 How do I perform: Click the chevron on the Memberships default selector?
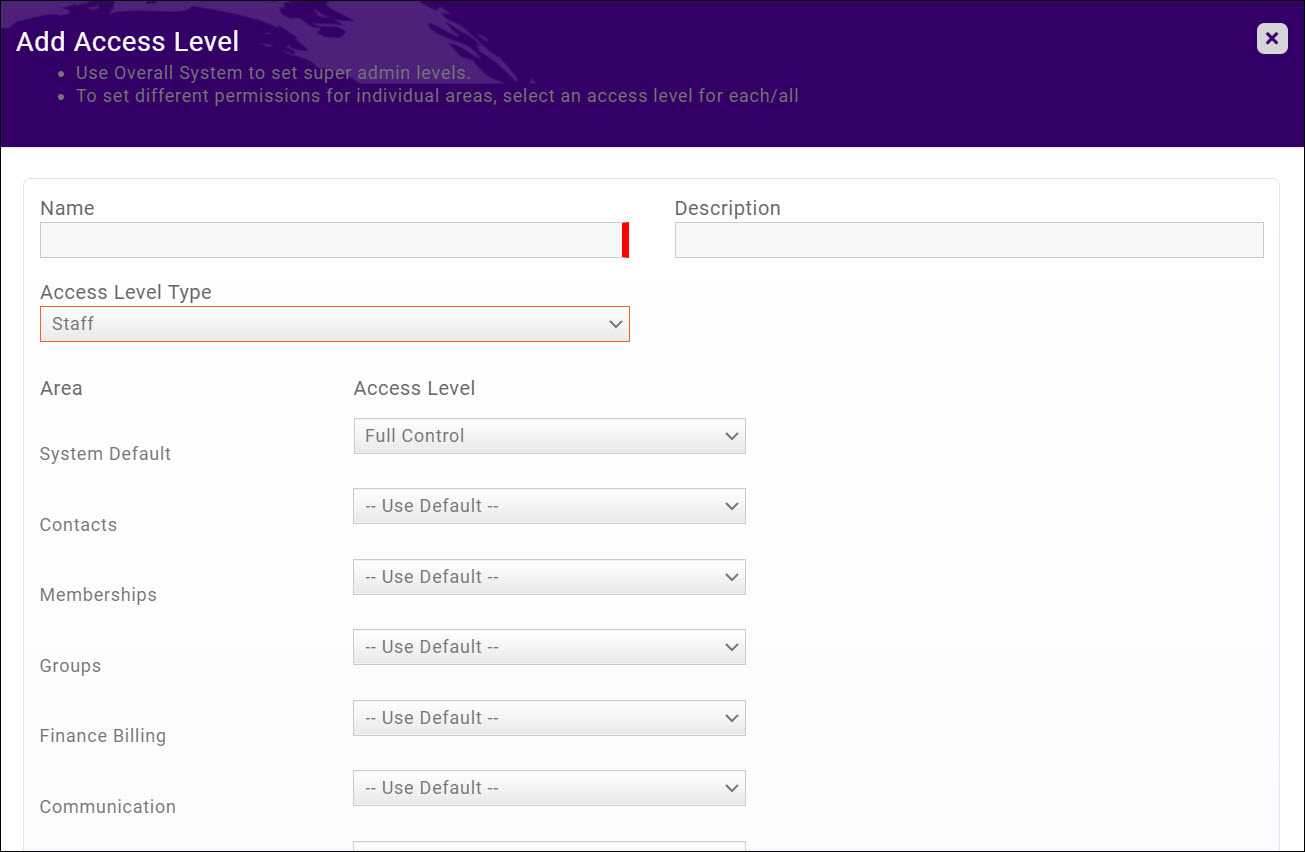pyautogui.click(x=731, y=577)
